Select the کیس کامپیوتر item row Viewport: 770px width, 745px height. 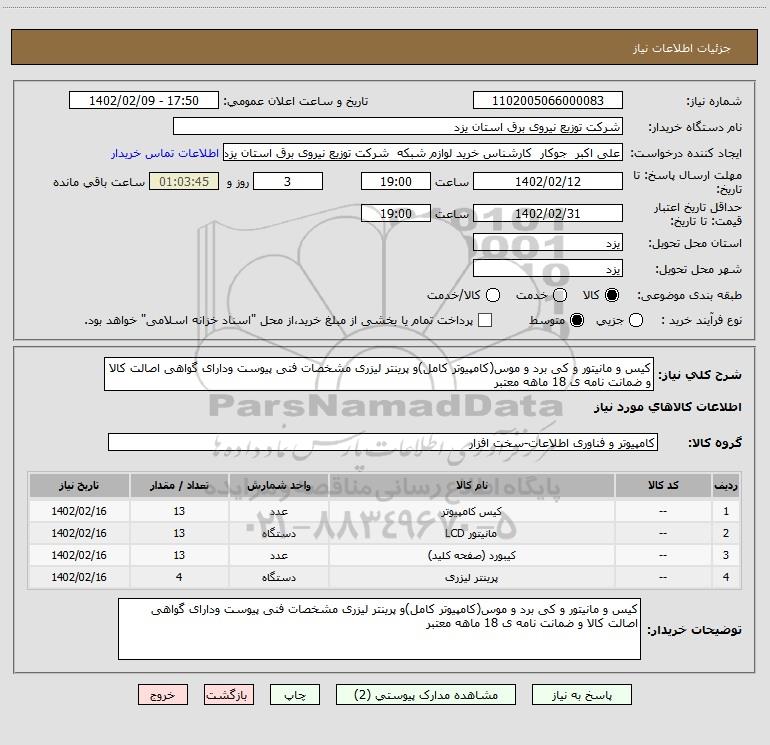385,511
